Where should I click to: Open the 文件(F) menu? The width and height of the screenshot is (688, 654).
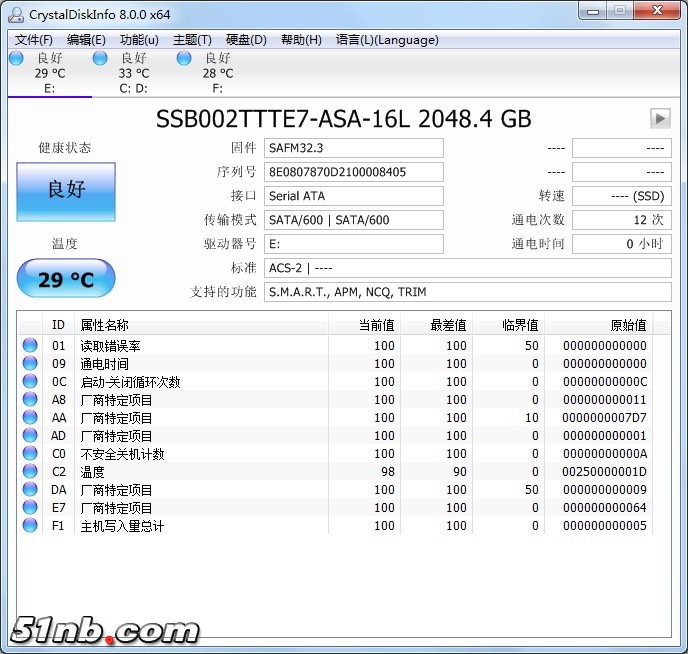point(34,40)
